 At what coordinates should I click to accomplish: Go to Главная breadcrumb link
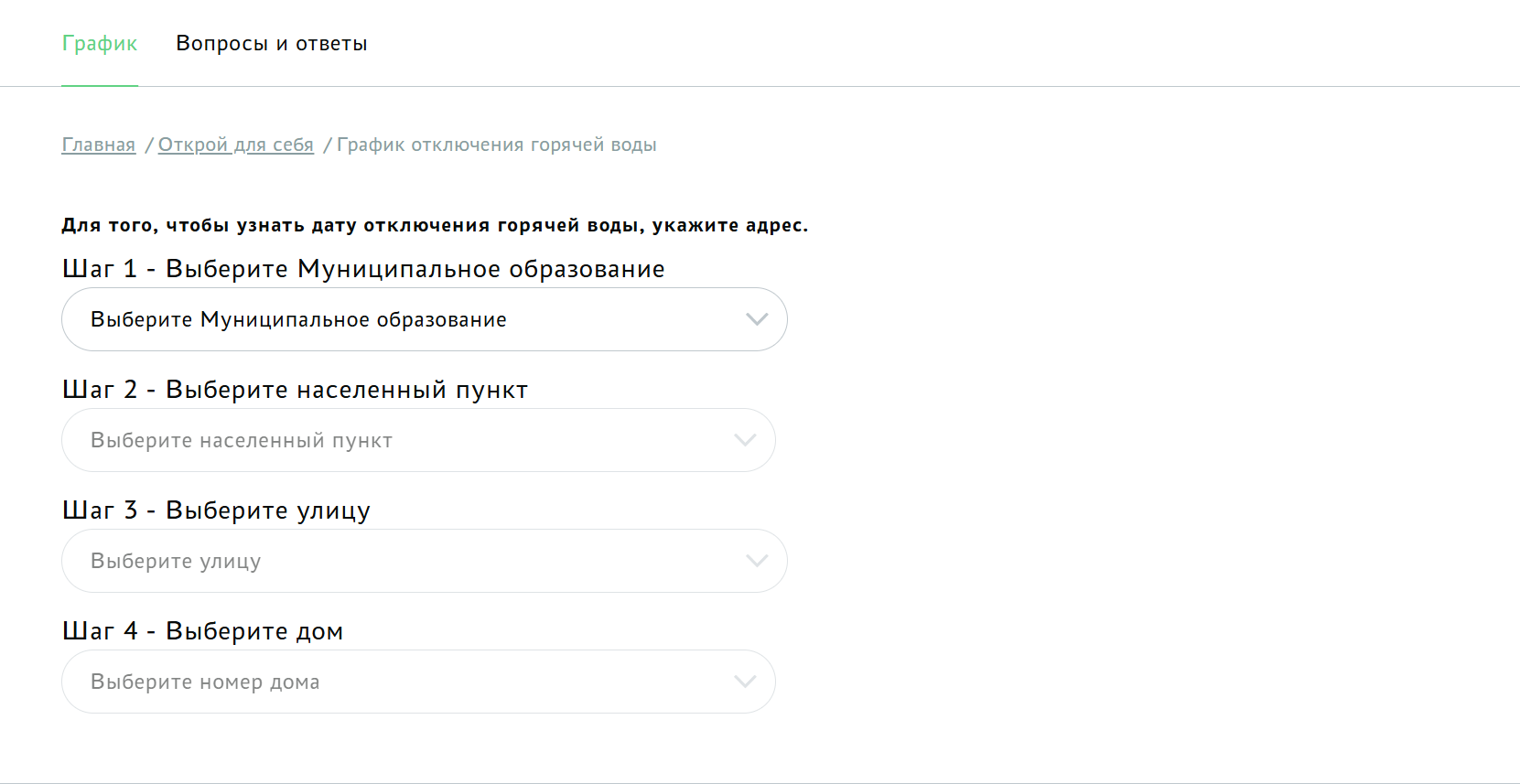pyautogui.click(x=99, y=145)
